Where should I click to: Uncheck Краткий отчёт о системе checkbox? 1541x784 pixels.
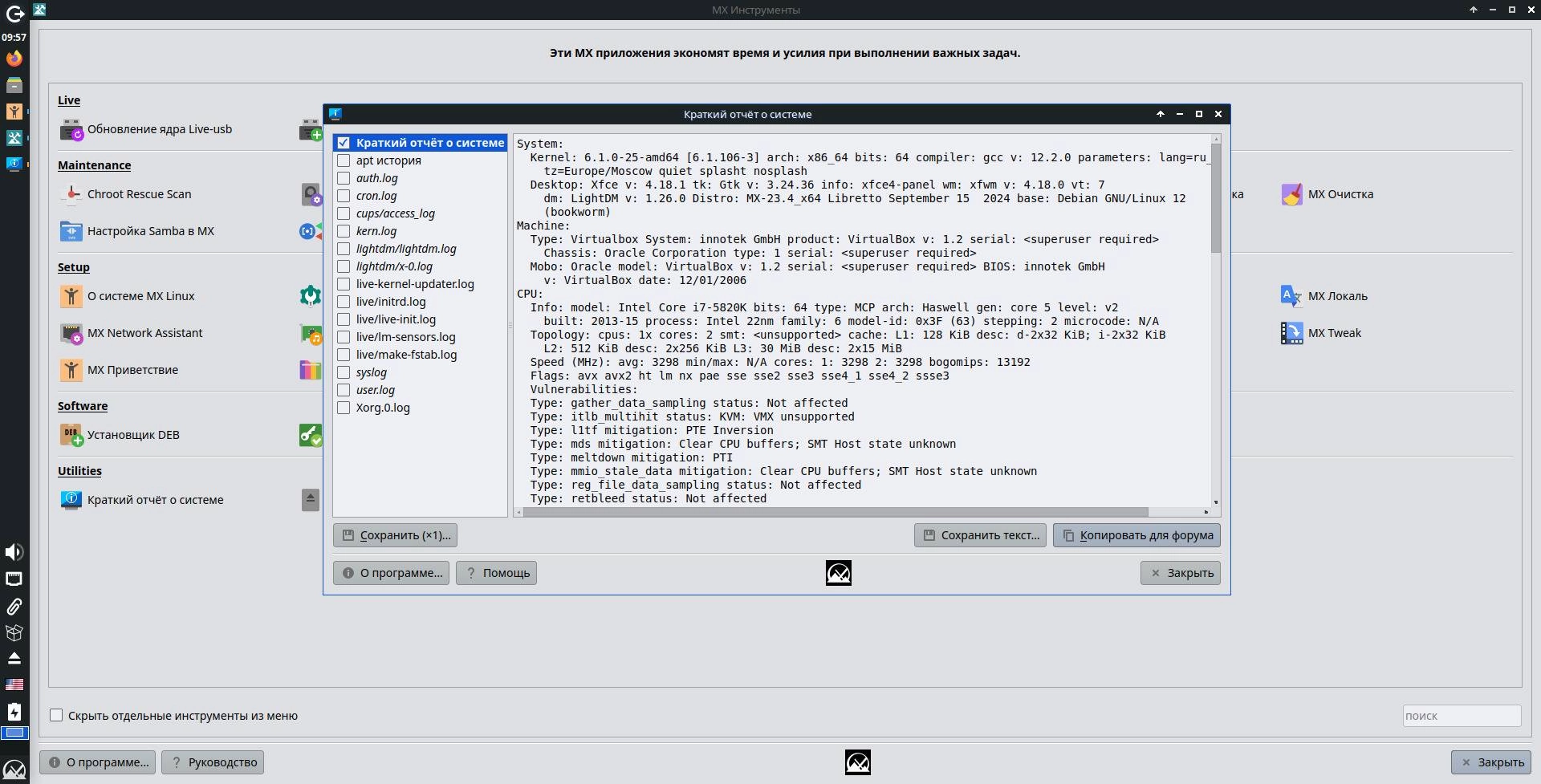pos(344,143)
